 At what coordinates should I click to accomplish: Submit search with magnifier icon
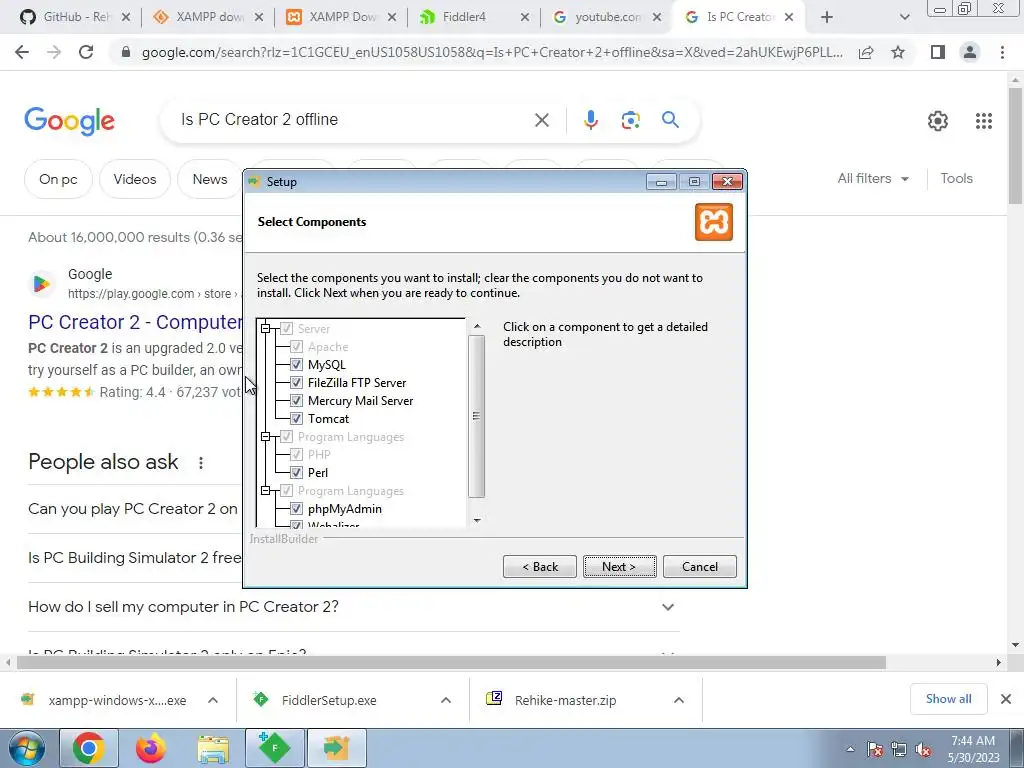pos(670,120)
